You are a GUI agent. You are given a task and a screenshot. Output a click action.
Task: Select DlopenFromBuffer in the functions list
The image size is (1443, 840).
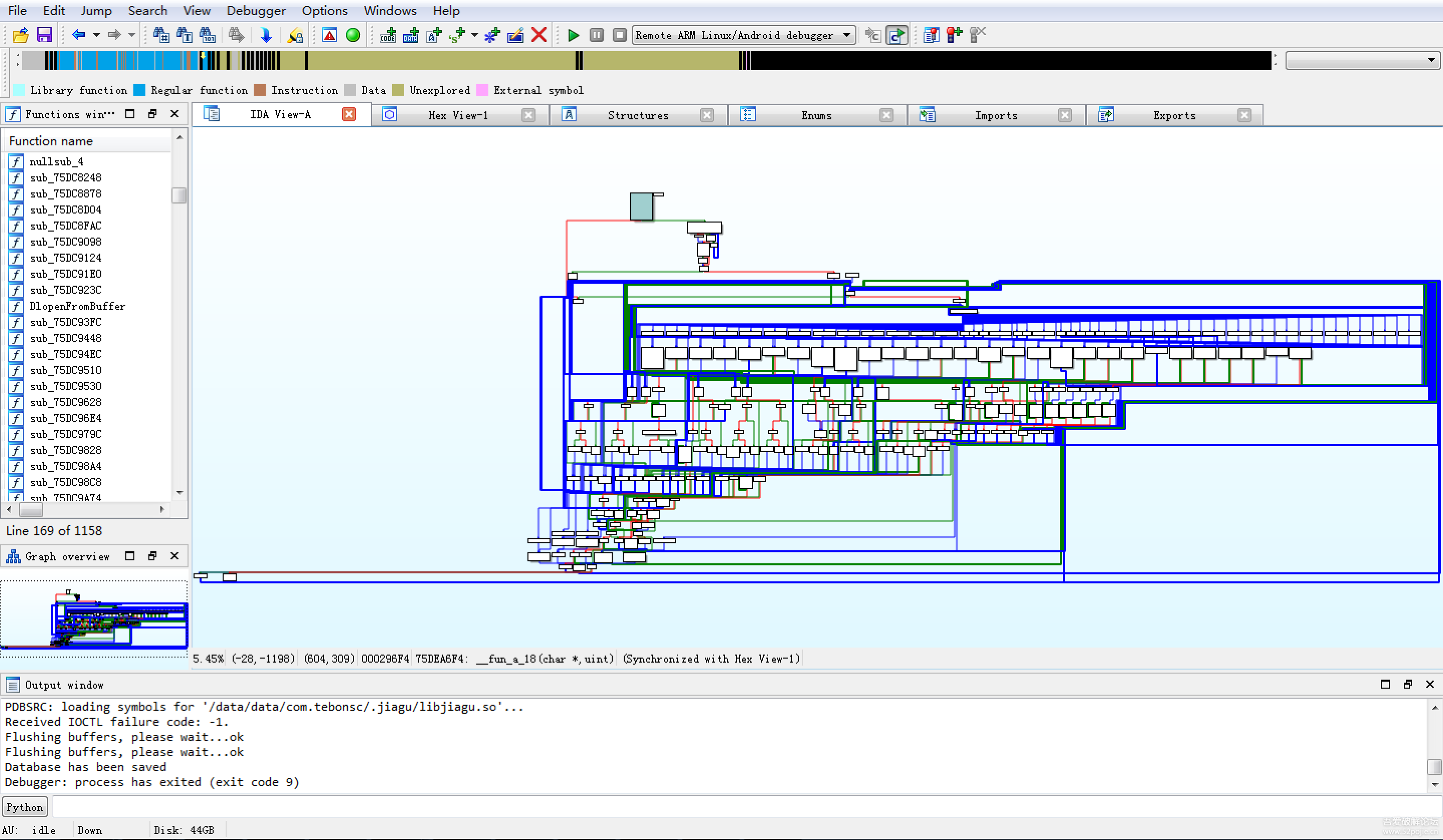coord(77,306)
